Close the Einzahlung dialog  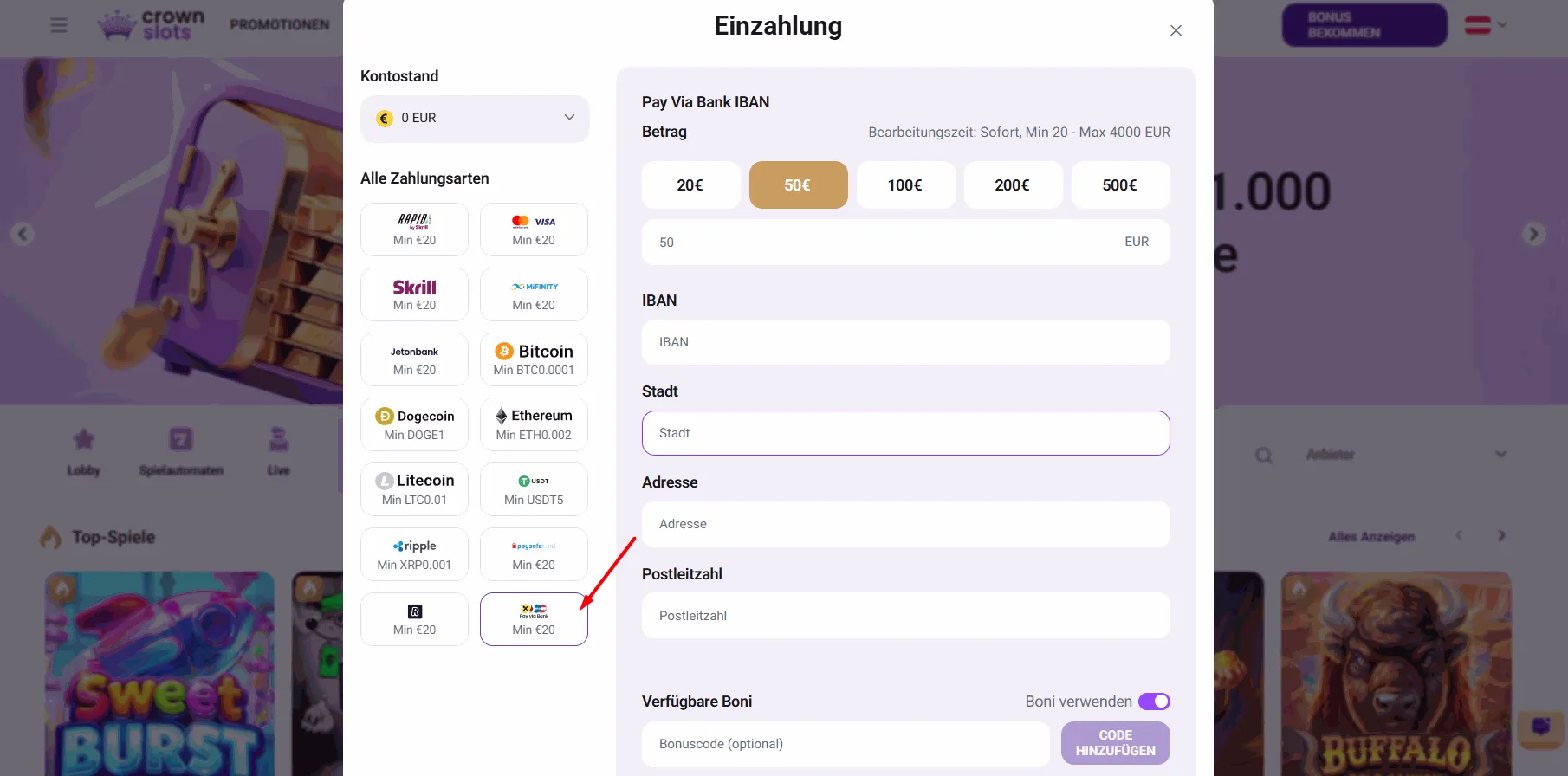point(1176,30)
